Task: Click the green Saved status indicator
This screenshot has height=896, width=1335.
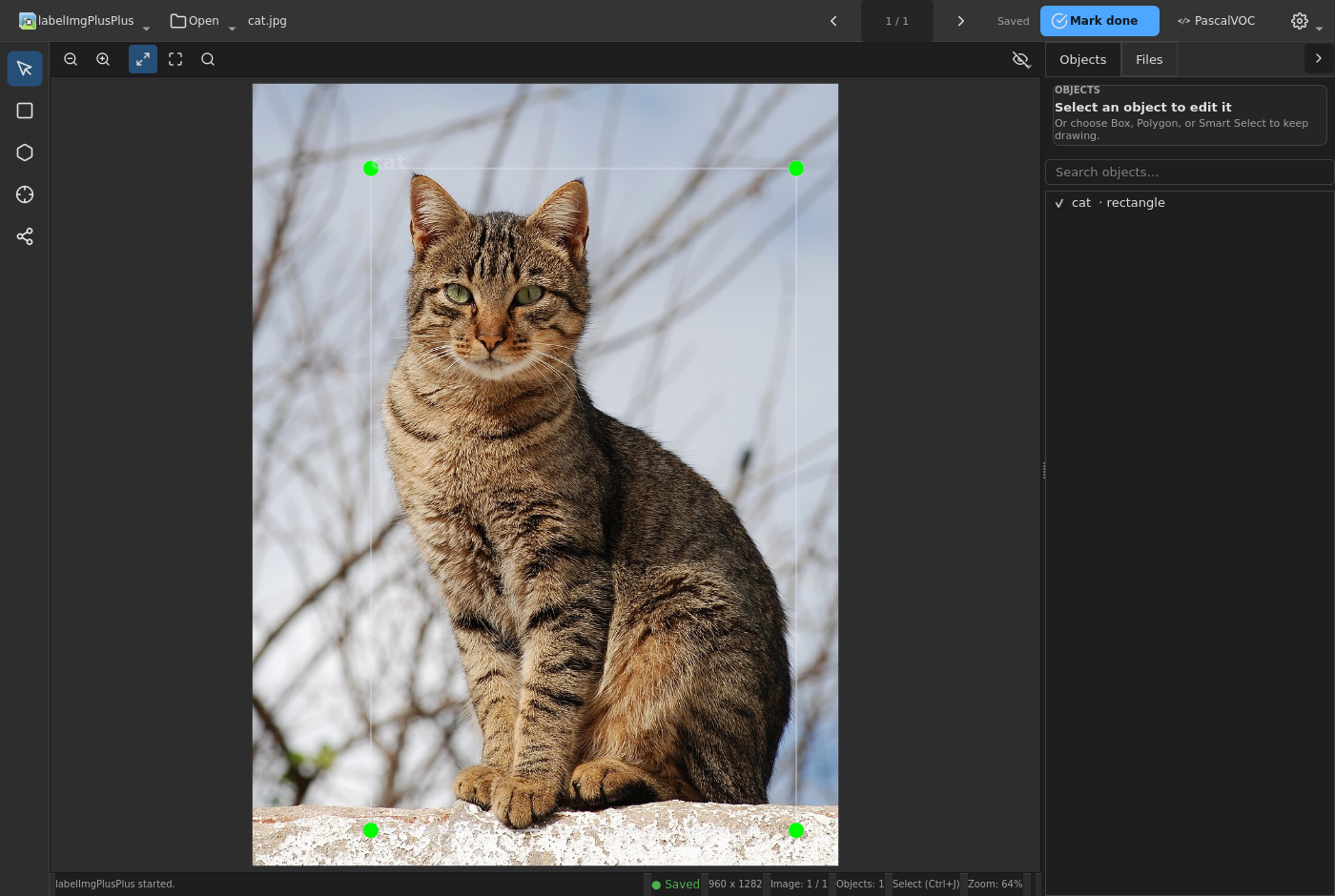Action: click(x=675, y=885)
